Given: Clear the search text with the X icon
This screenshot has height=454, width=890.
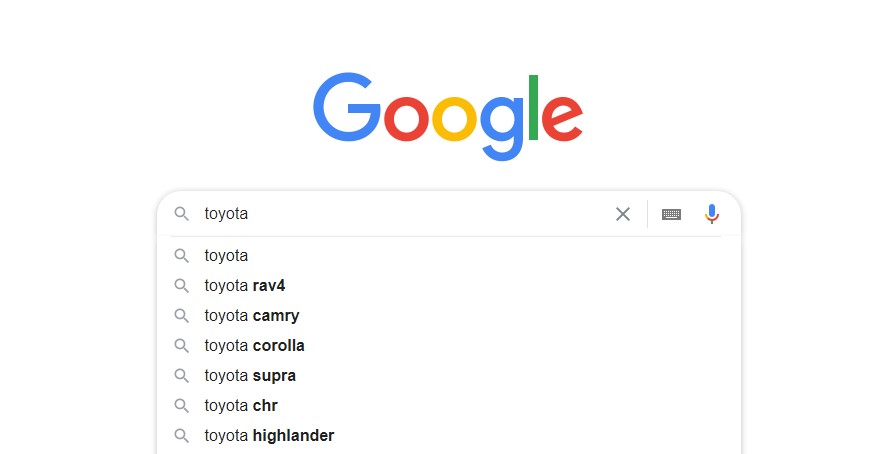Looking at the screenshot, I should tap(623, 214).
